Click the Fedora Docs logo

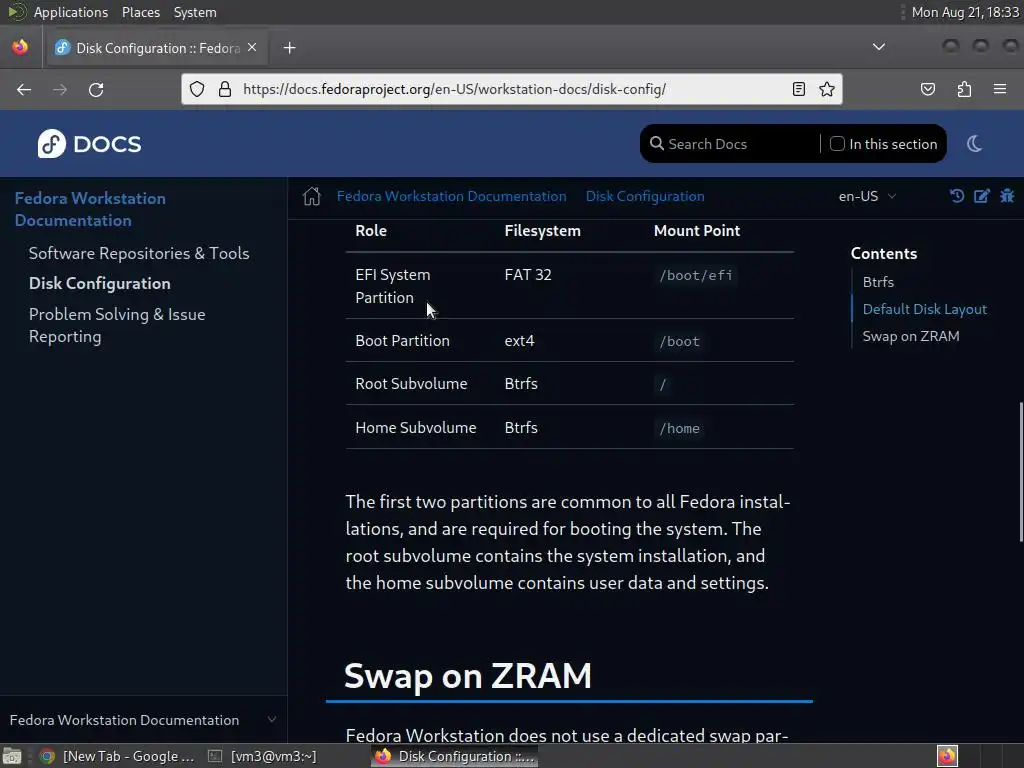coord(89,144)
